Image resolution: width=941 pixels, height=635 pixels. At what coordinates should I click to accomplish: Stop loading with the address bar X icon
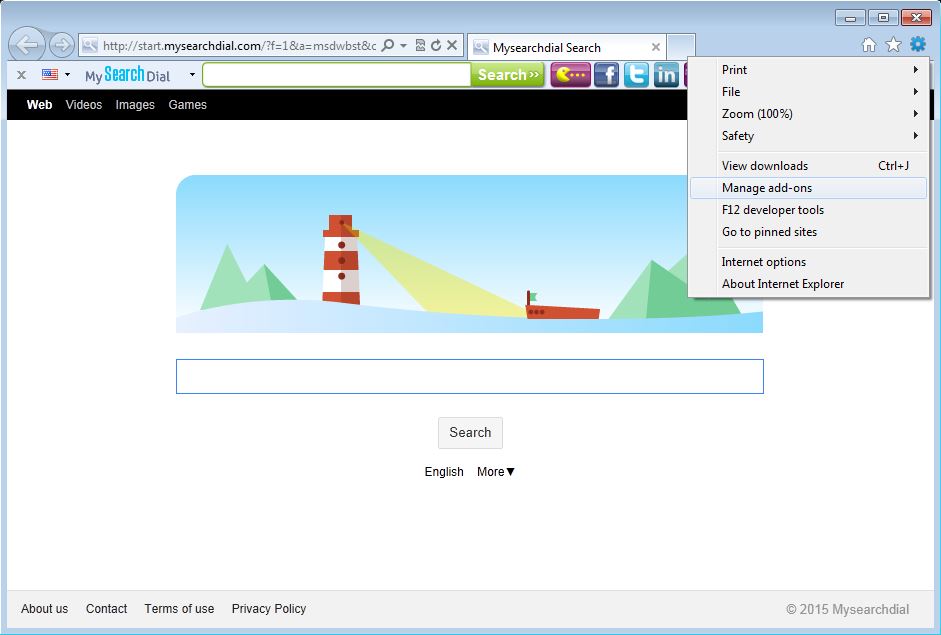452,45
